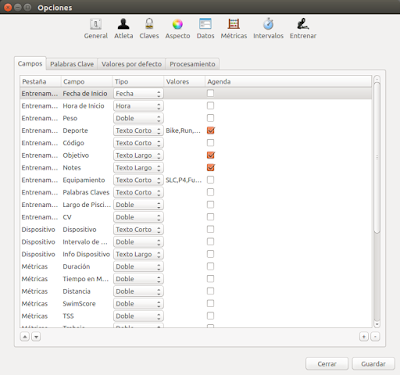Move selected field up with arrow button
The width and height of the screenshot is (400, 375).
[x=25, y=337]
